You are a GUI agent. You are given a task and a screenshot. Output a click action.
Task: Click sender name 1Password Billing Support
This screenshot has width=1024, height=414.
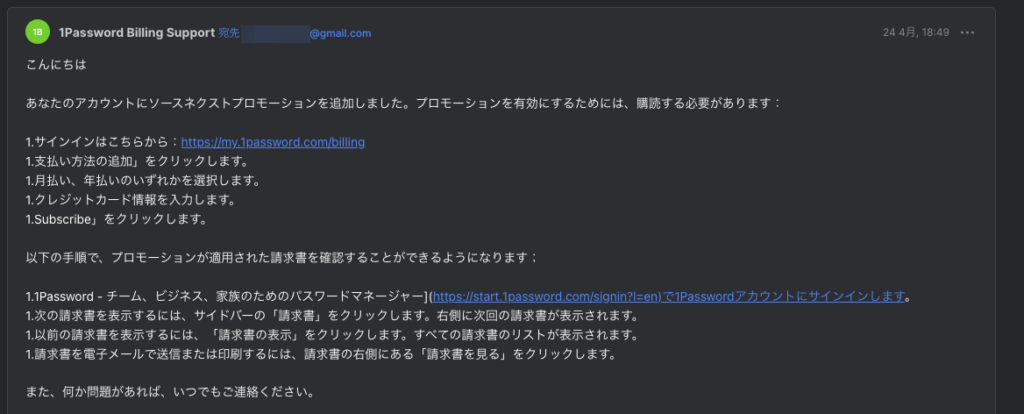tap(136, 33)
